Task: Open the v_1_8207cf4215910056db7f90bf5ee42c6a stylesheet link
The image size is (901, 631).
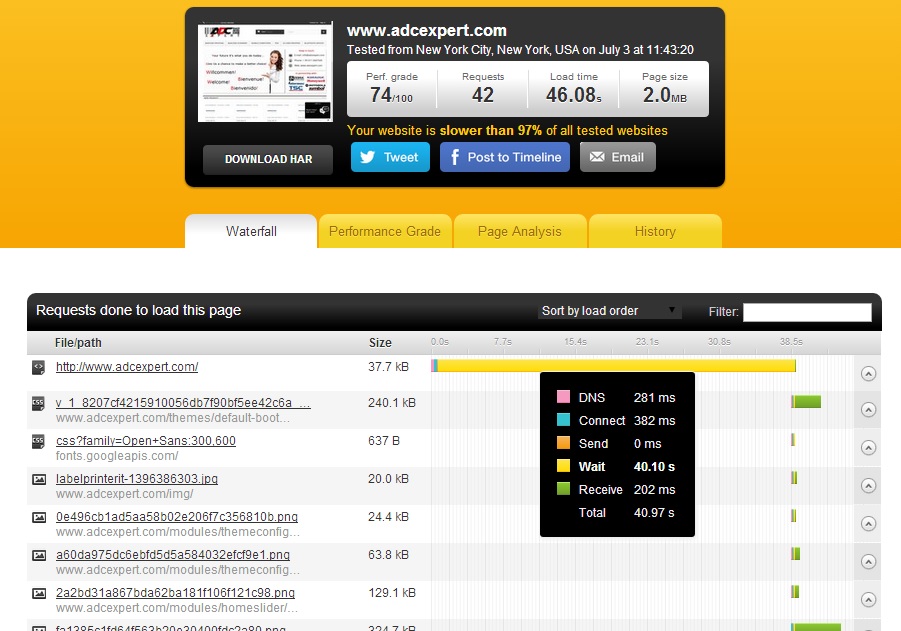Action: (x=183, y=403)
